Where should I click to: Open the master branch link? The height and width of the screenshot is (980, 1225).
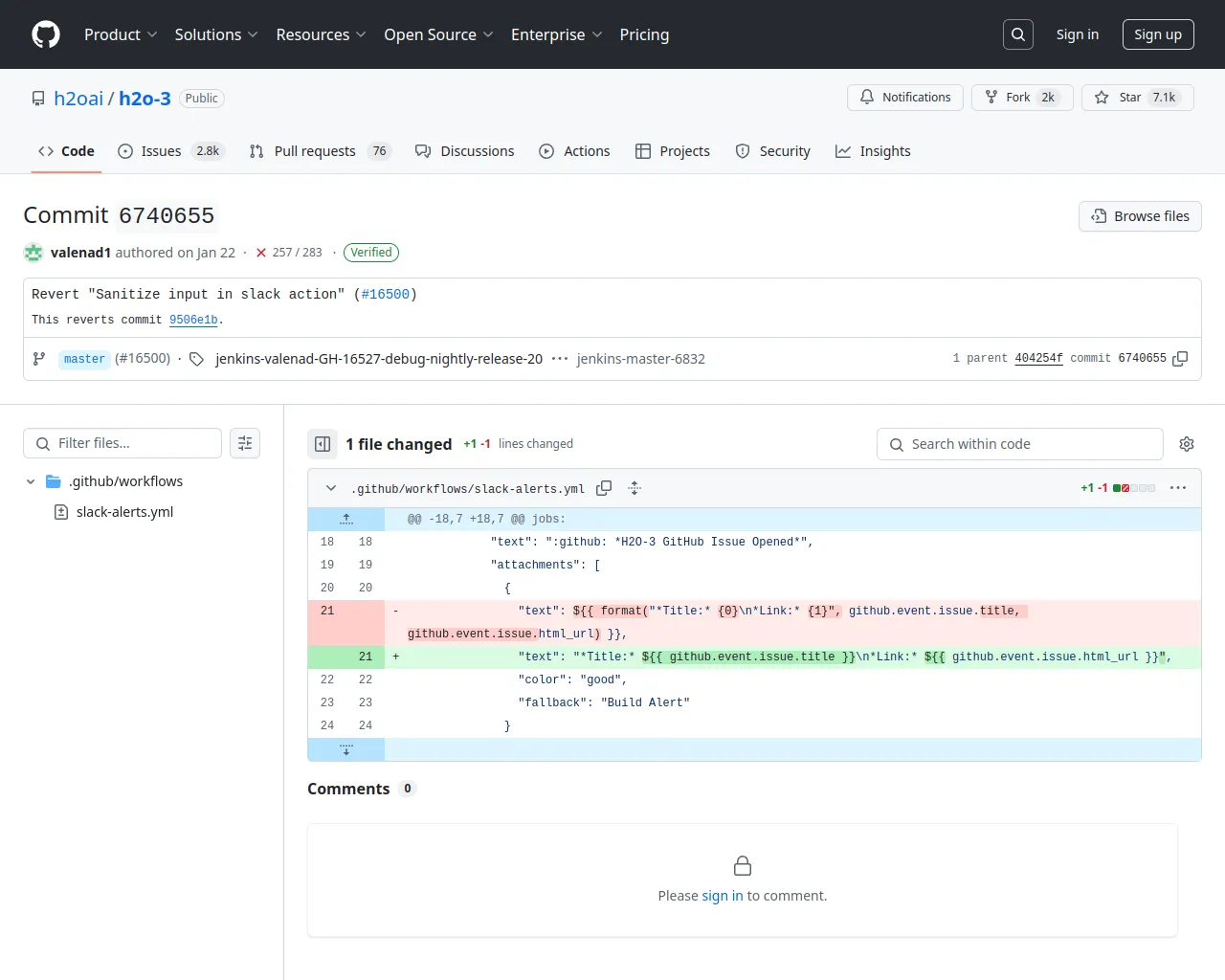[x=84, y=359]
